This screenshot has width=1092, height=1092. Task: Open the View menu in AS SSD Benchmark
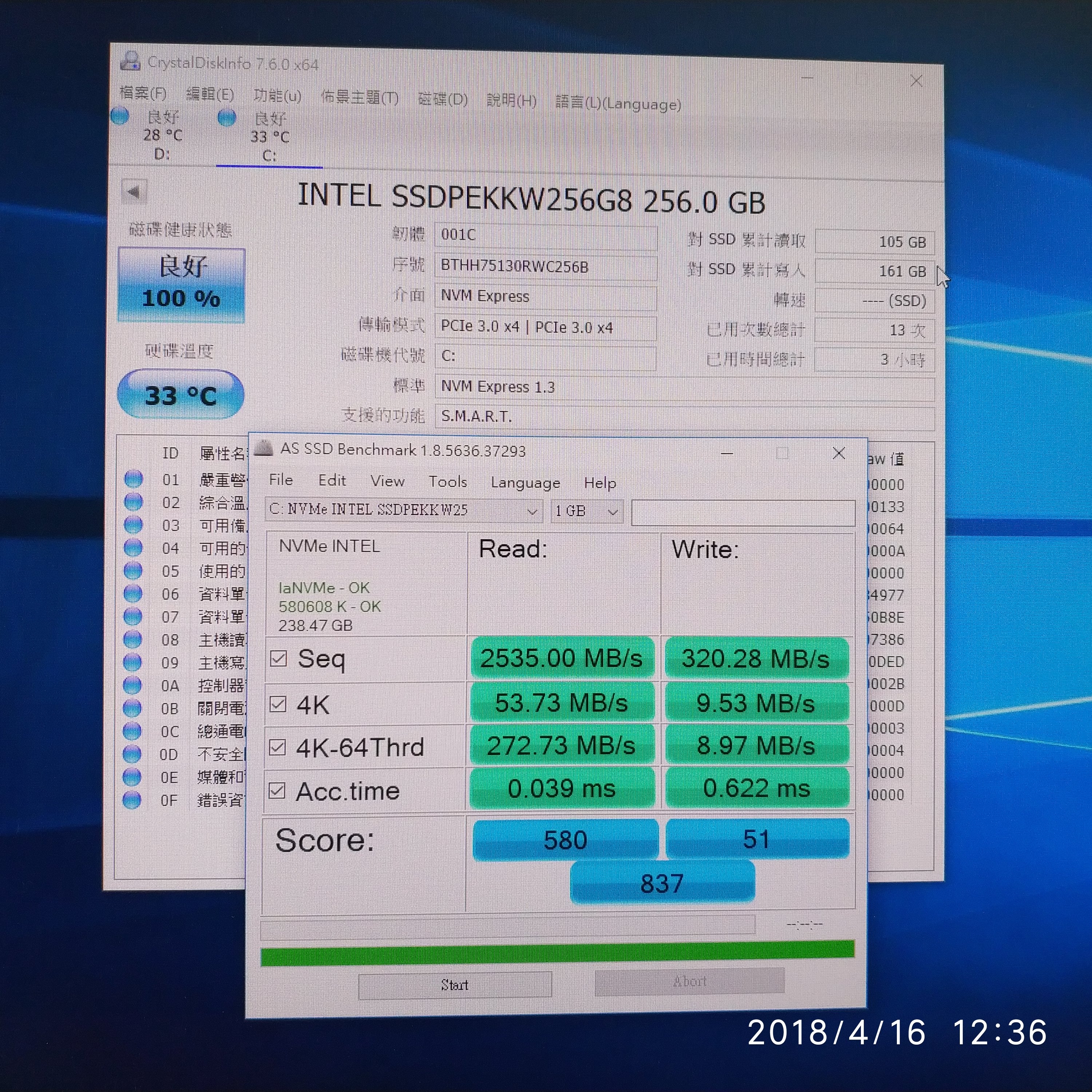[387, 481]
